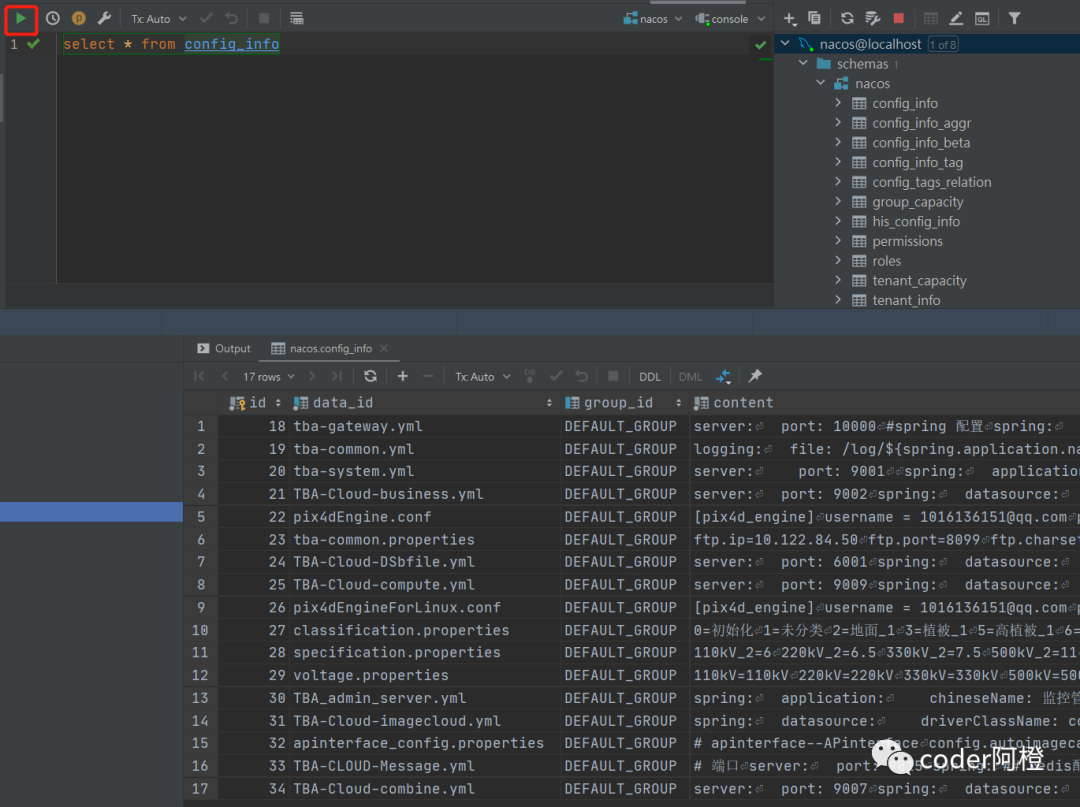The height and width of the screenshot is (807, 1080).
Task: Expand the config_info_aggr table node
Action: 838,123
